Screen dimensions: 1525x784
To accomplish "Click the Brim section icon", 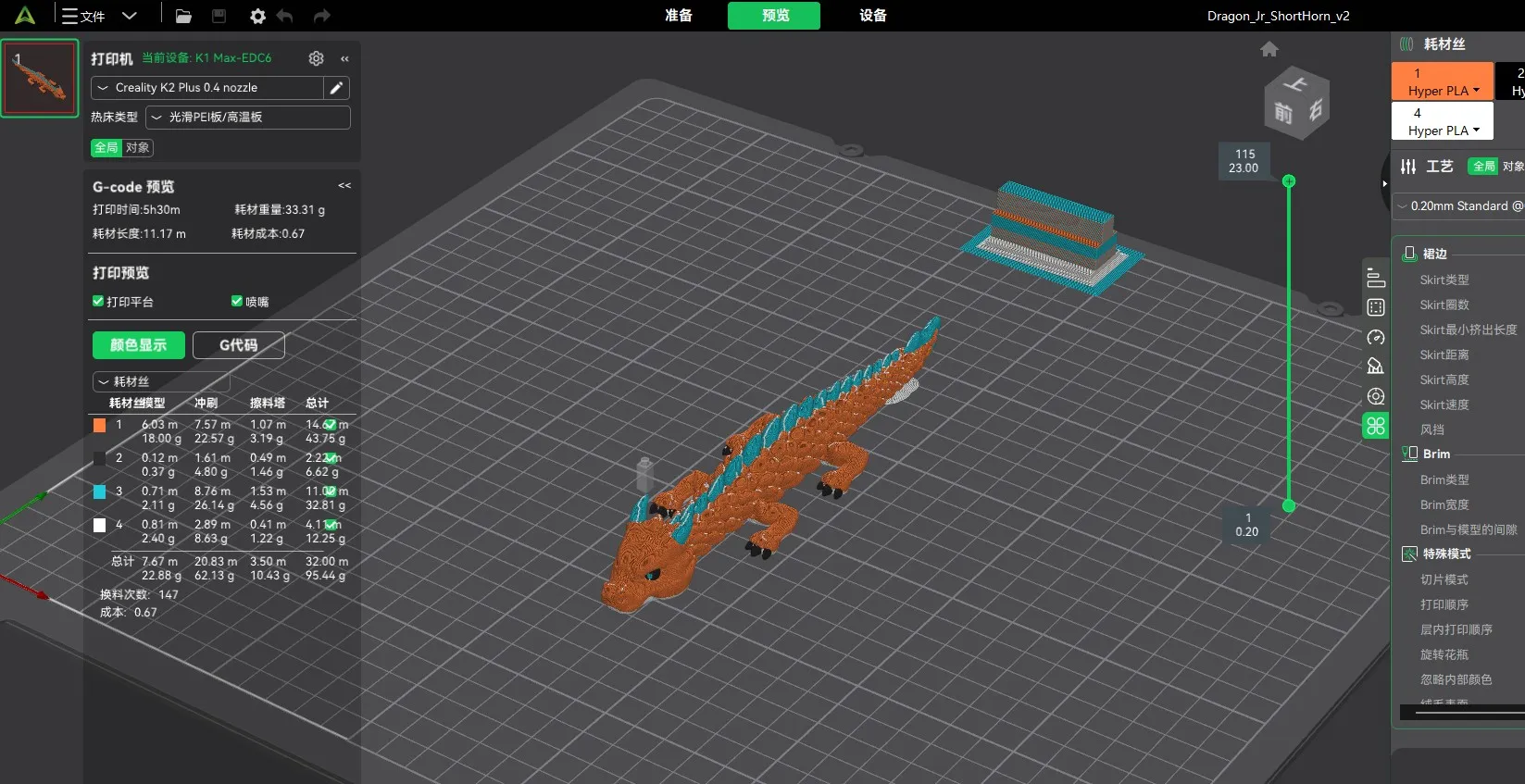I will pos(1409,454).
